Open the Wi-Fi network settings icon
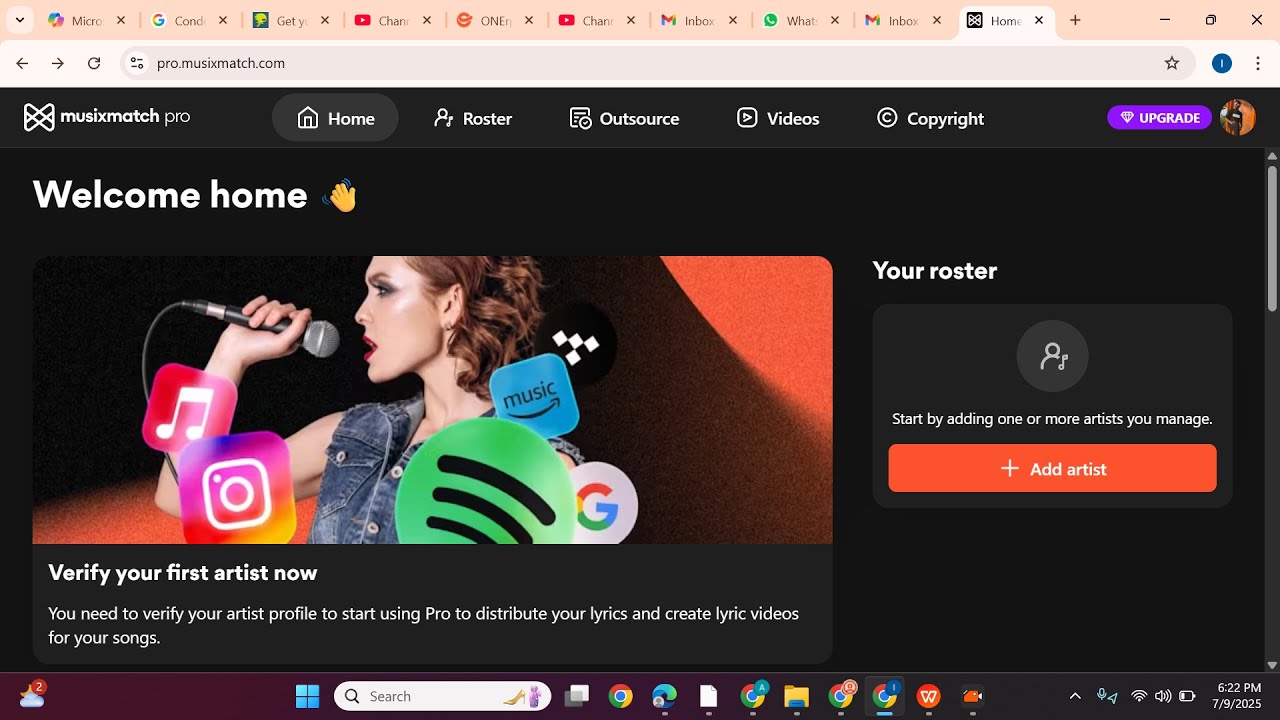The height and width of the screenshot is (720, 1280). [x=1139, y=696]
